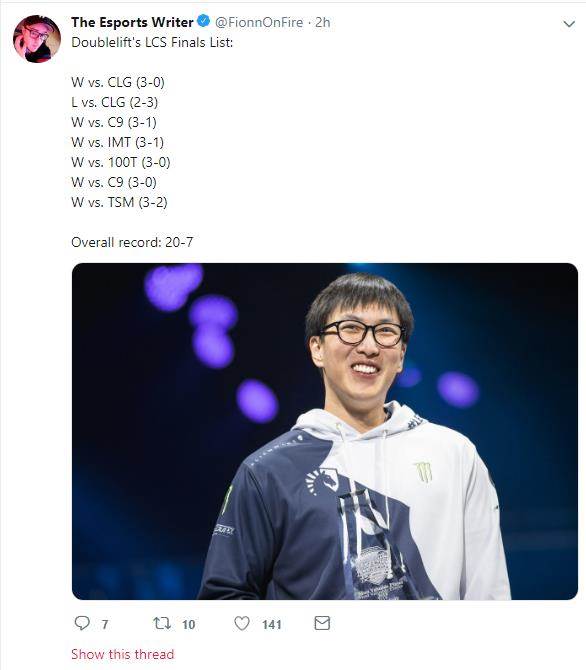Click the blue verified badge
586x670 pixels.
[204, 21]
